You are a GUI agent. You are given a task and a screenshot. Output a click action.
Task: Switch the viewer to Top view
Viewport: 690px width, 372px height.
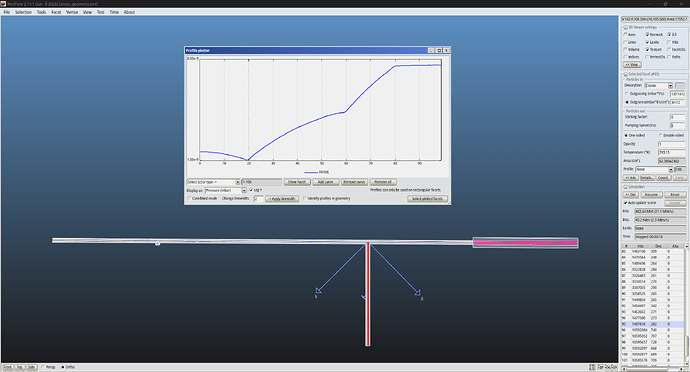pos(20,367)
